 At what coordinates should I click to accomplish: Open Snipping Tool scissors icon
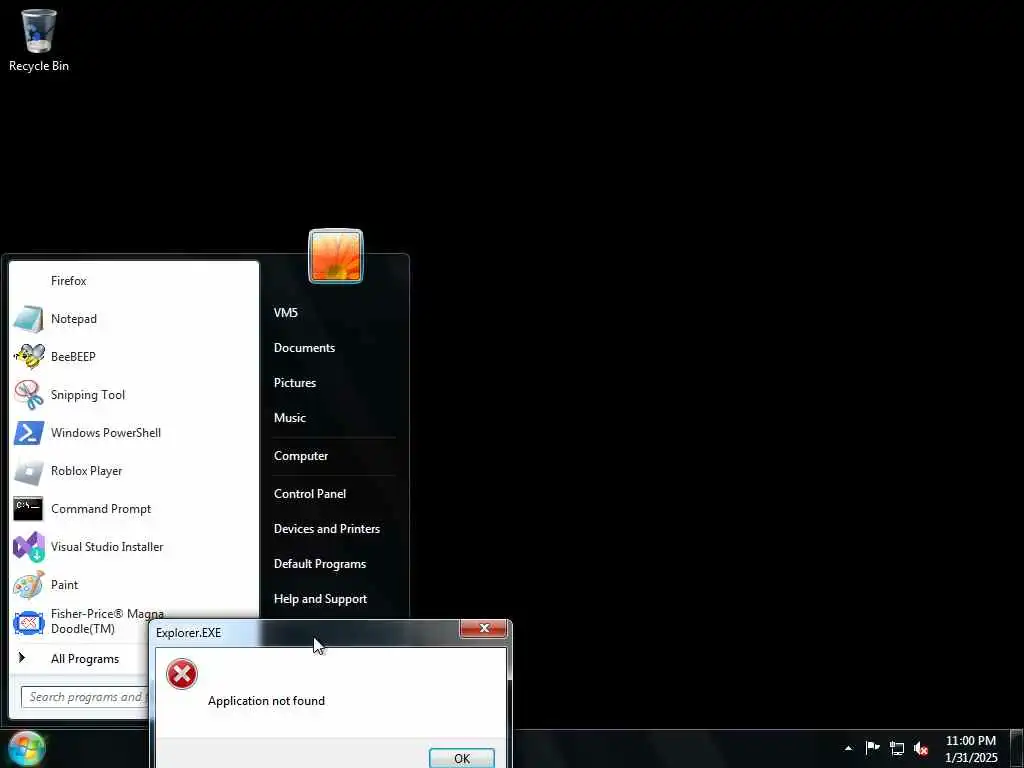[x=29, y=394]
